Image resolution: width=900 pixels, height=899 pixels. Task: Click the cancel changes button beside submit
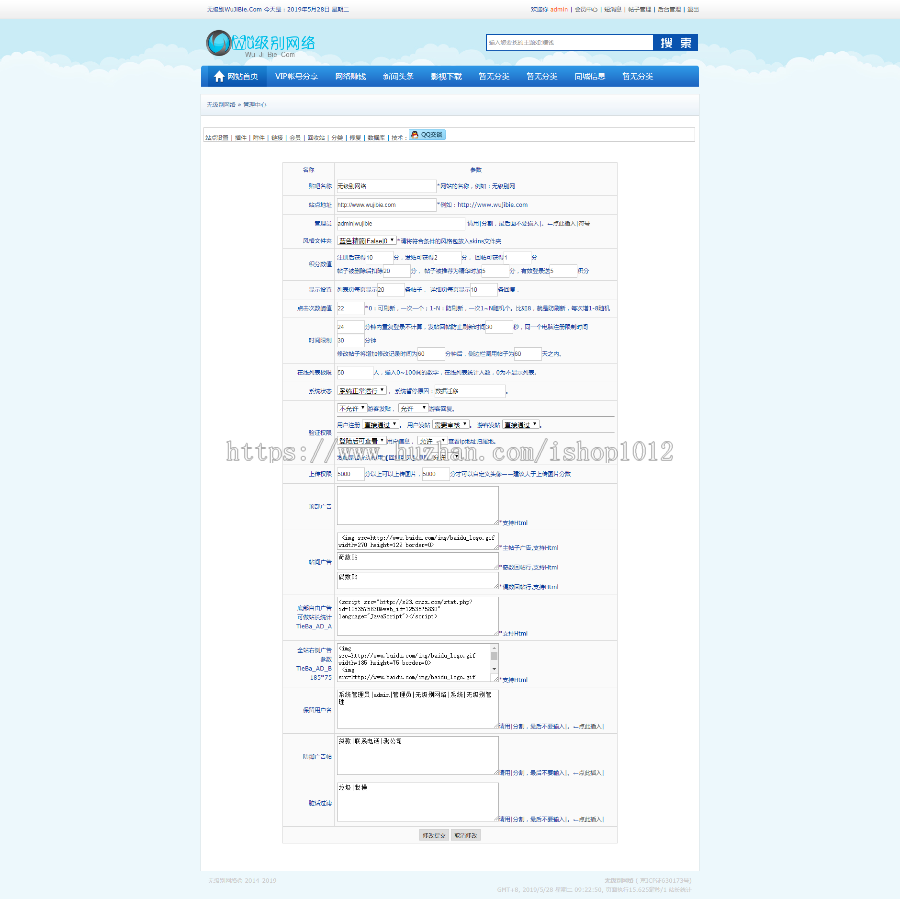click(x=465, y=835)
